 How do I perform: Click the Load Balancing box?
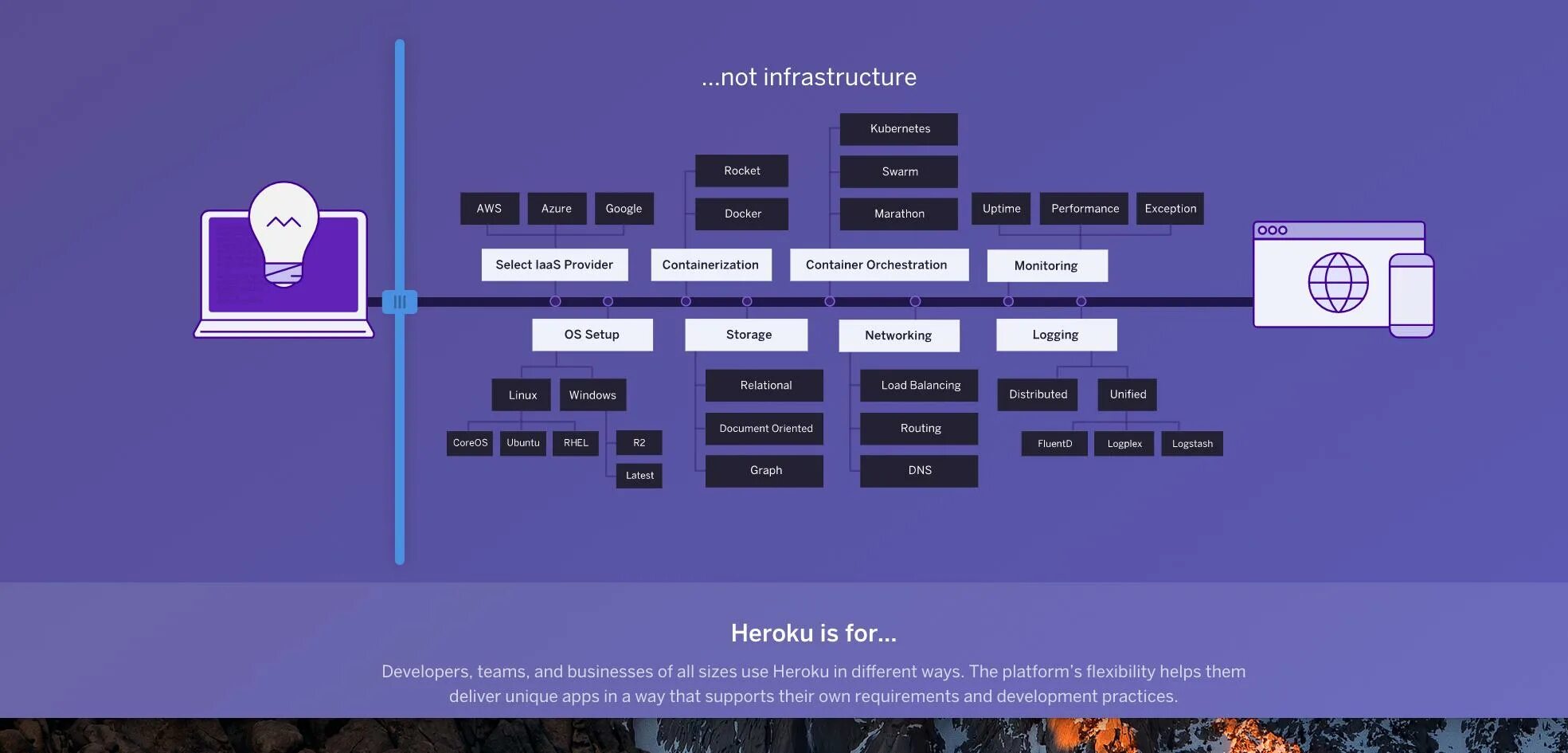pyautogui.click(x=919, y=385)
